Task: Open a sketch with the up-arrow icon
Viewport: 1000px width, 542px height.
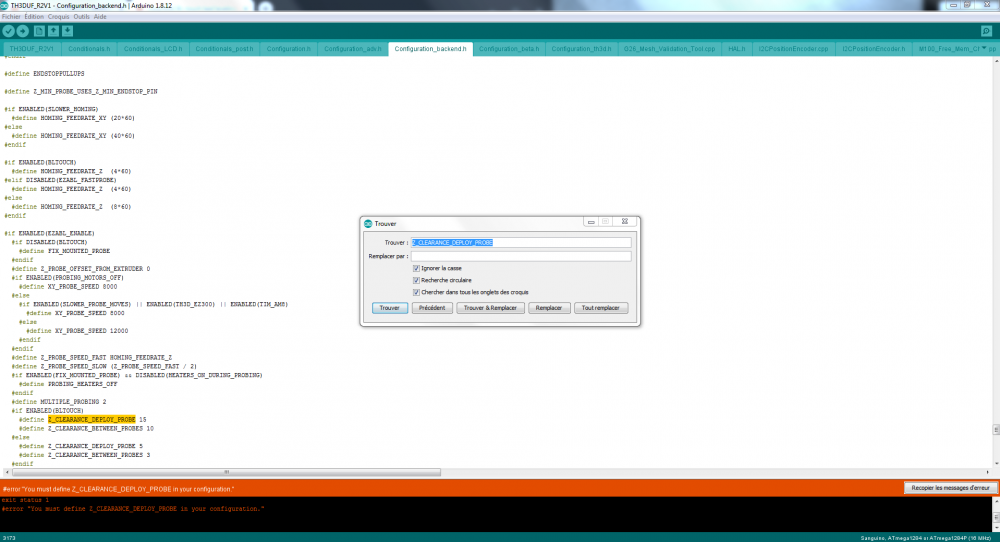Action: pyautogui.click(x=53, y=31)
